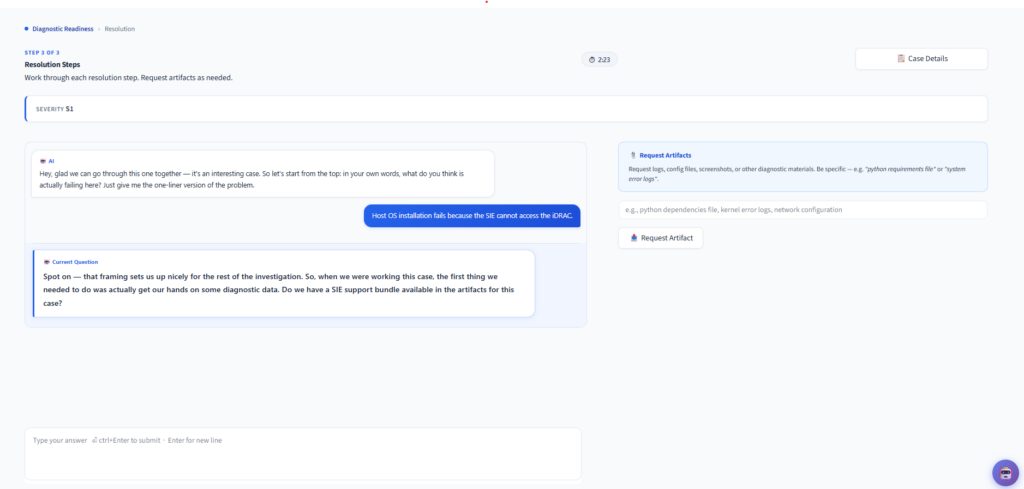Click the 2:23 timer badge
Screen dimensions: 1024x489
pos(600,59)
